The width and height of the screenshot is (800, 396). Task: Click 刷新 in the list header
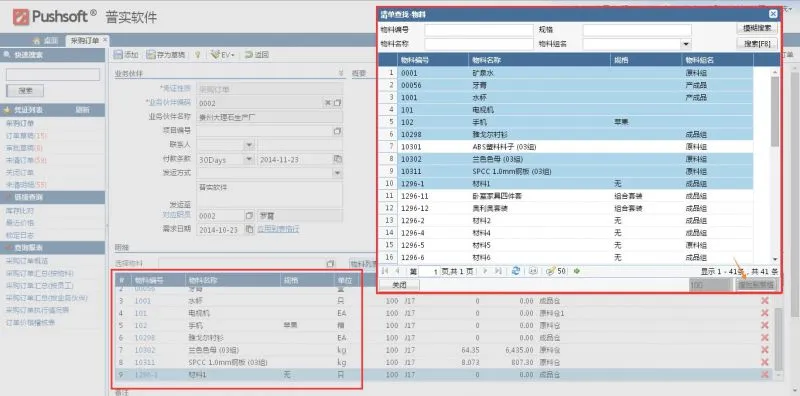point(83,110)
